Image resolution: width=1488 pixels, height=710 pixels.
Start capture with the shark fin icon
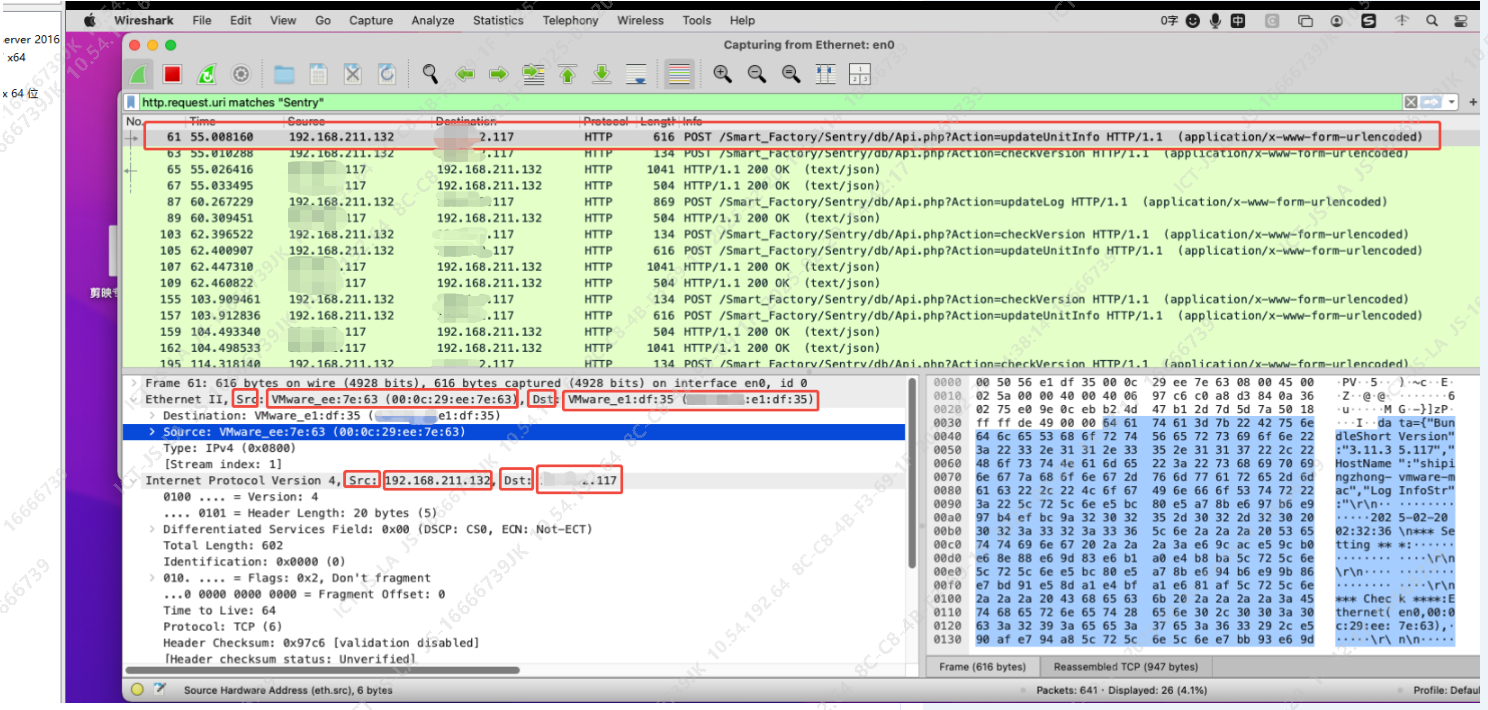(138, 74)
